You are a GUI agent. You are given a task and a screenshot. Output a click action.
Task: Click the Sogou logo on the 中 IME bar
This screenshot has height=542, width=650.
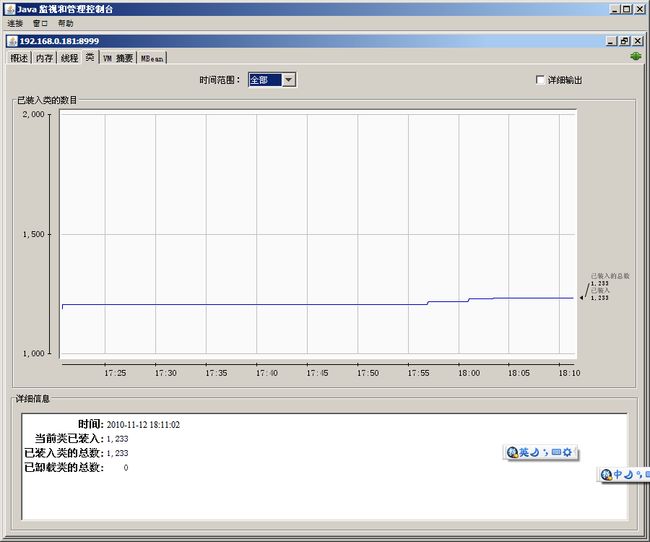(x=606, y=474)
